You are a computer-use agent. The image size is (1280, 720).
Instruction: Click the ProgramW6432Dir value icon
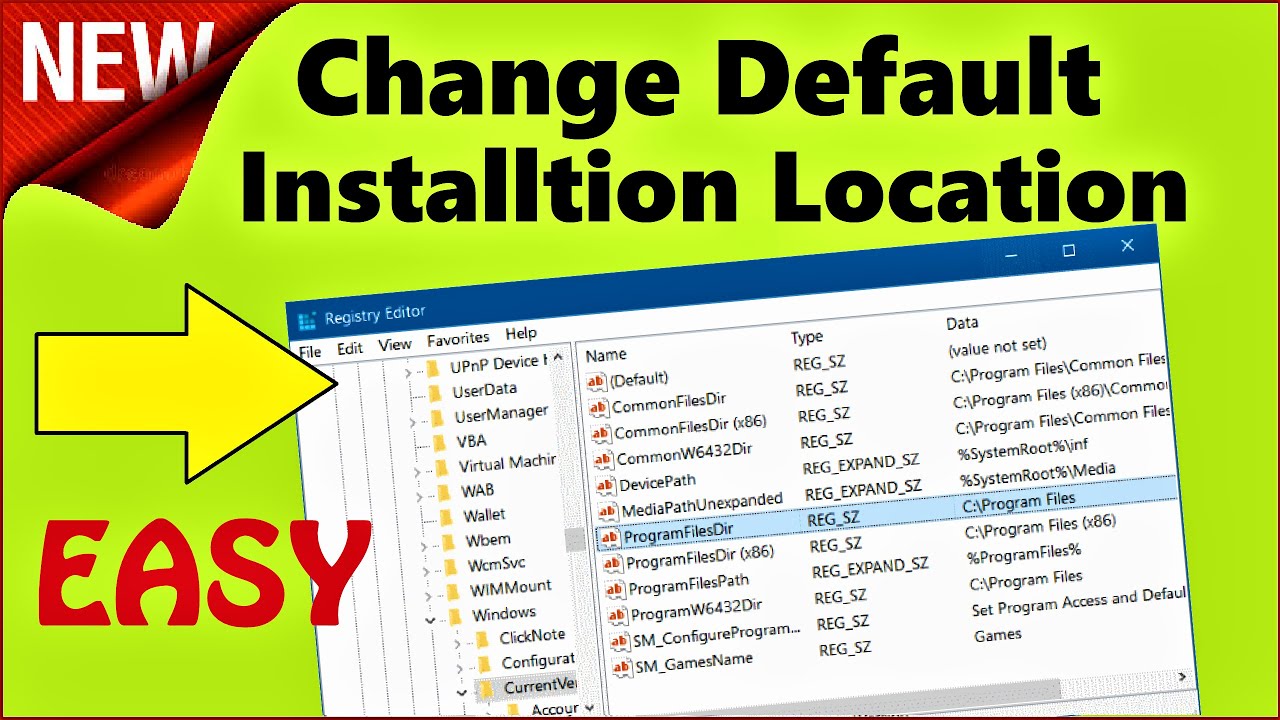[x=616, y=615]
